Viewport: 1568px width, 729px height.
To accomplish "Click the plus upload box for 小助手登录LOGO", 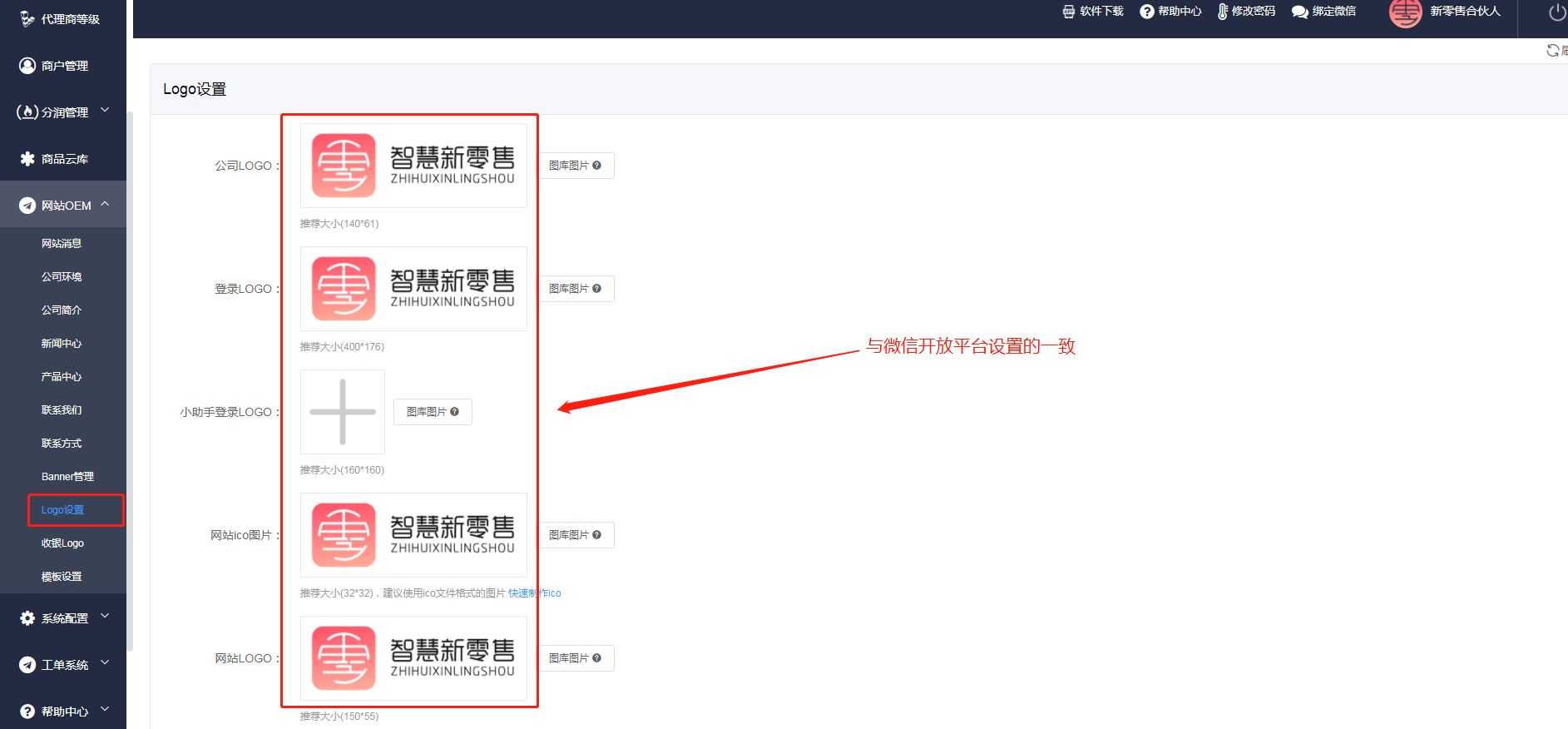I will click(343, 412).
